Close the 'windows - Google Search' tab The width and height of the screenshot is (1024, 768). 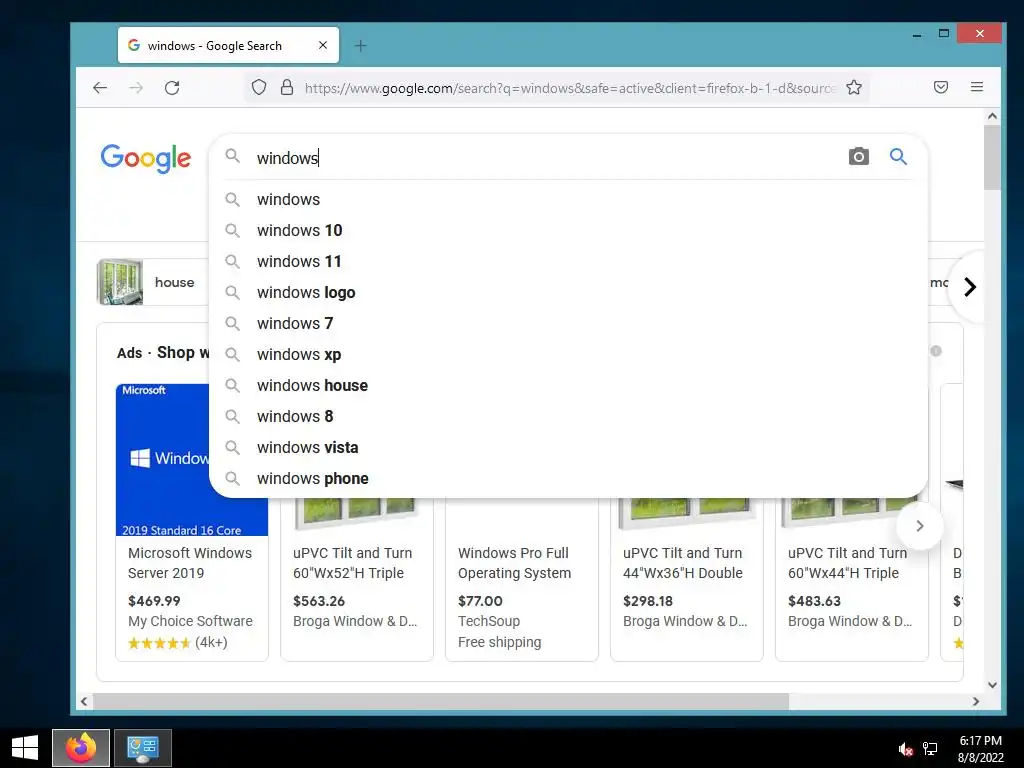click(323, 45)
